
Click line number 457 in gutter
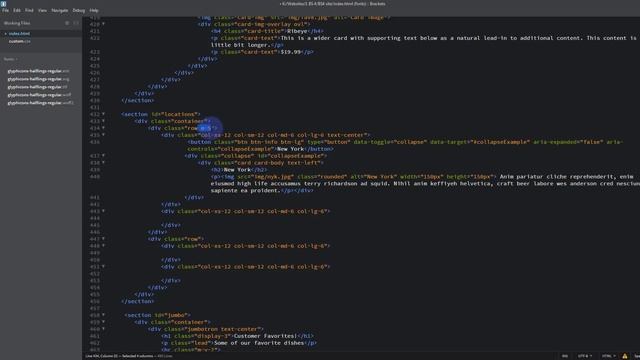tap(95, 309)
